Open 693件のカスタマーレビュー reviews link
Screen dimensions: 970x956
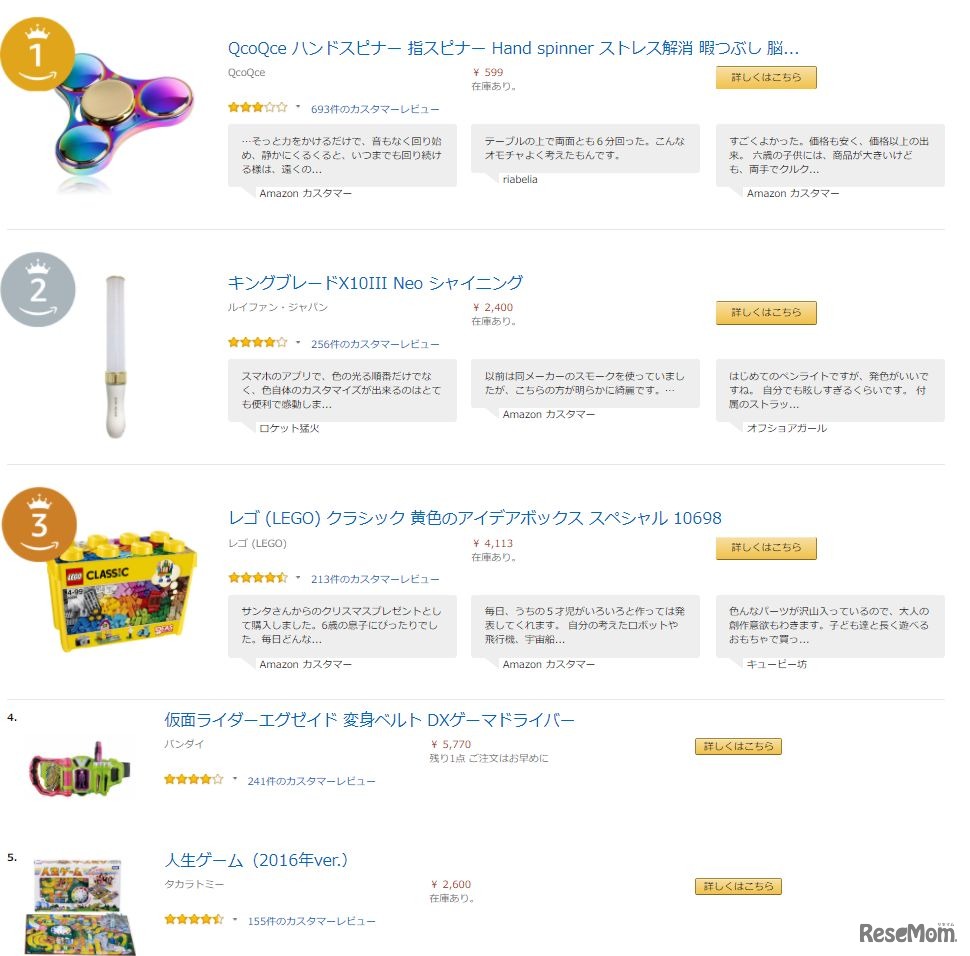coord(375,109)
